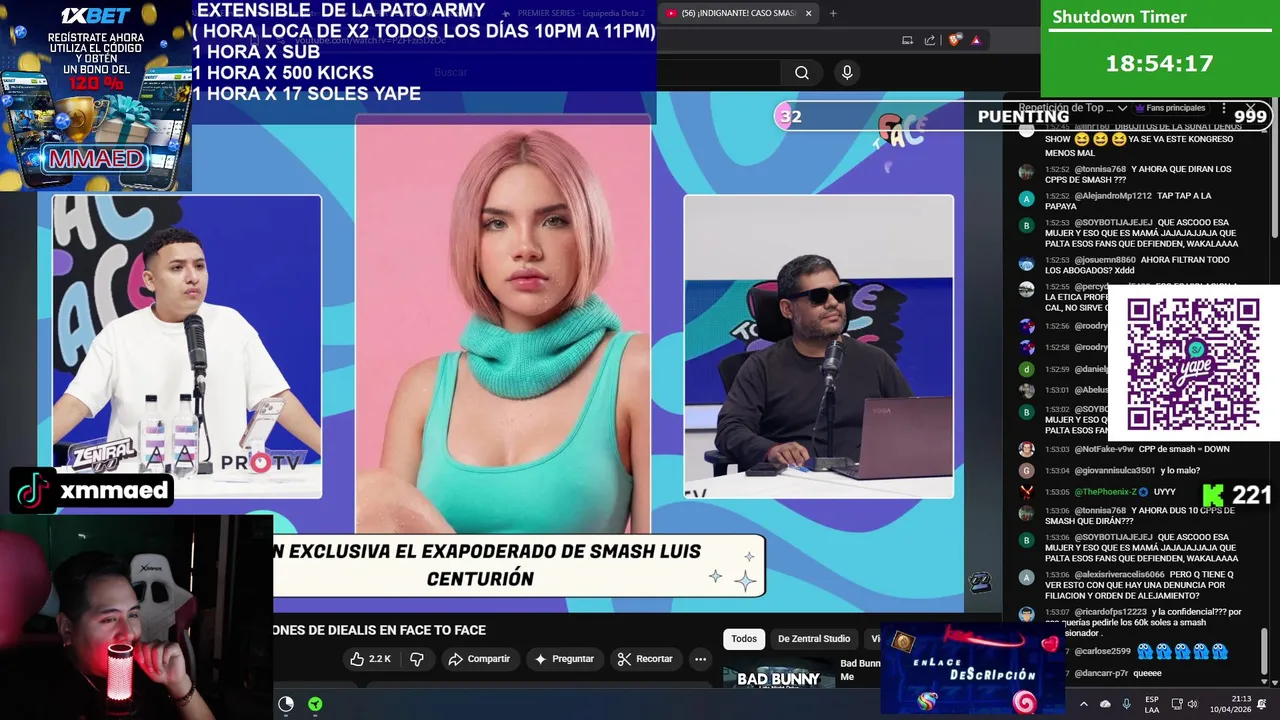Viewport: 1280px width, 720px height.
Task: Click the TikTok xmmaed overlay logo
Action: click(x=93, y=490)
